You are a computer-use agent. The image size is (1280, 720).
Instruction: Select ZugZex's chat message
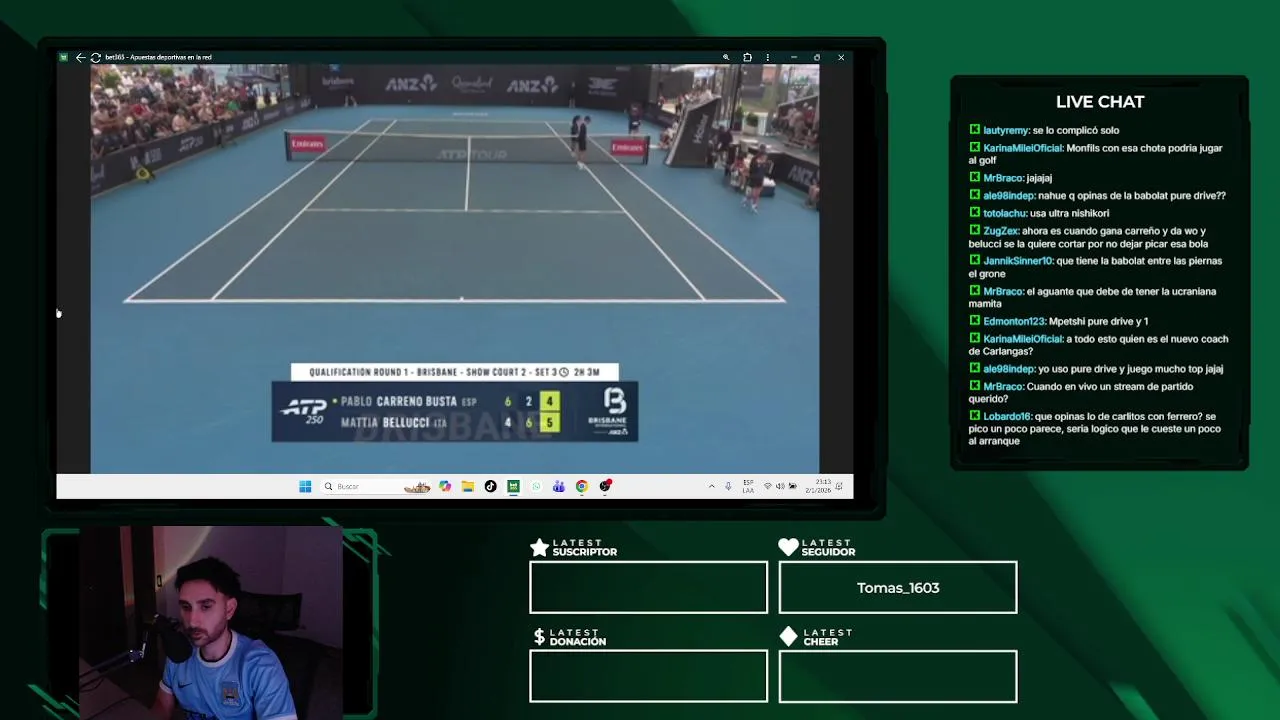(x=1096, y=237)
